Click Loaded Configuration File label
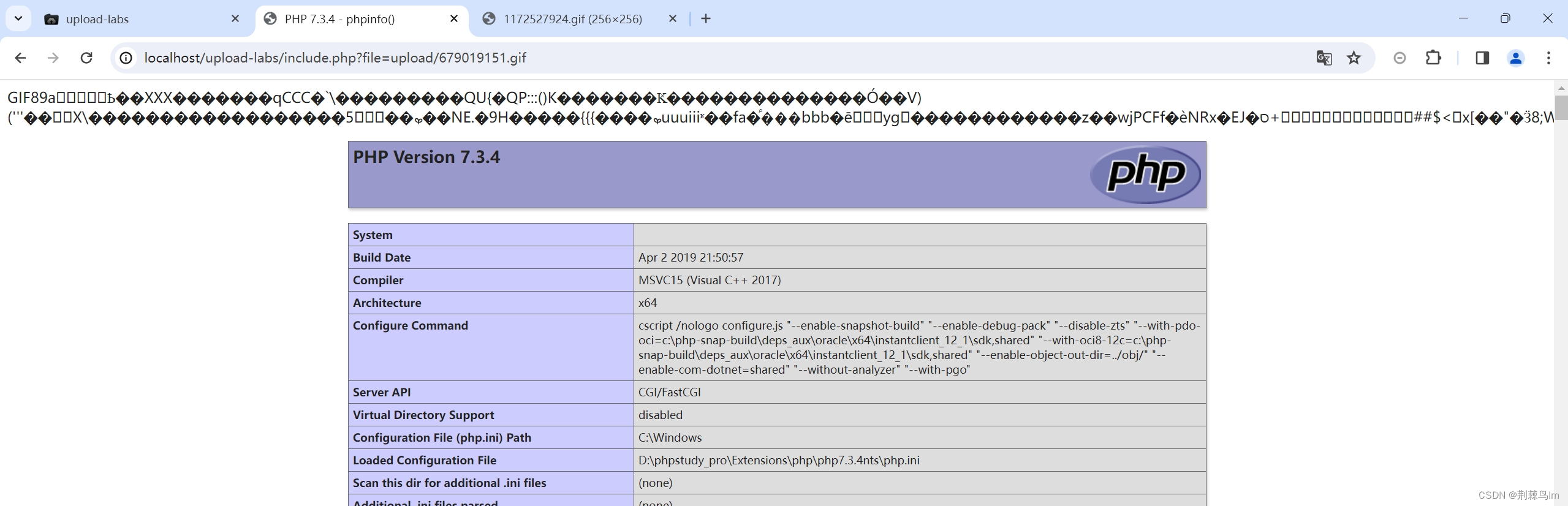The image size is (1568, 506). click(x=425, y=460)
